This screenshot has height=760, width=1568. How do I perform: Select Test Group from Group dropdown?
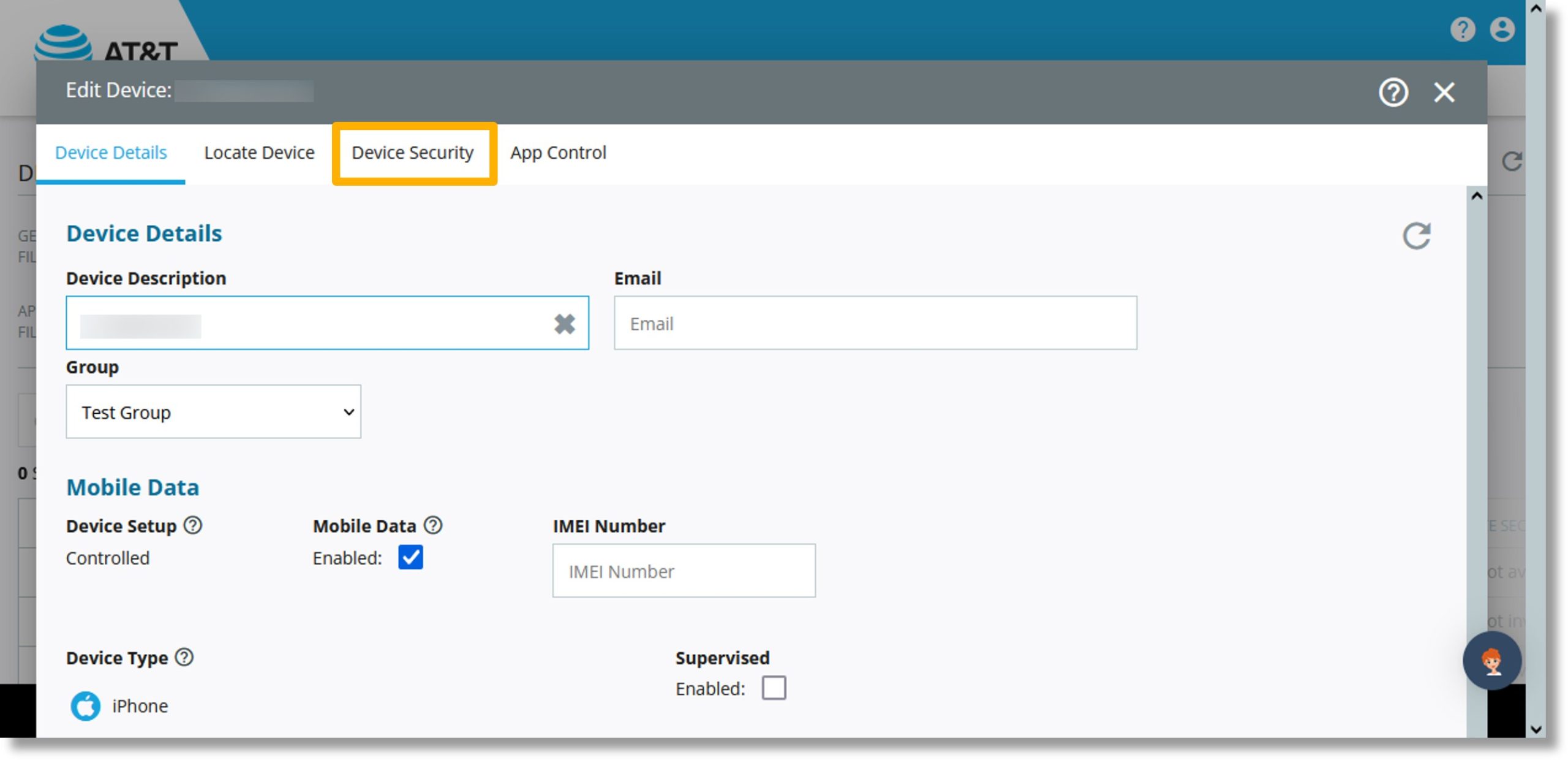pos(212,412)
